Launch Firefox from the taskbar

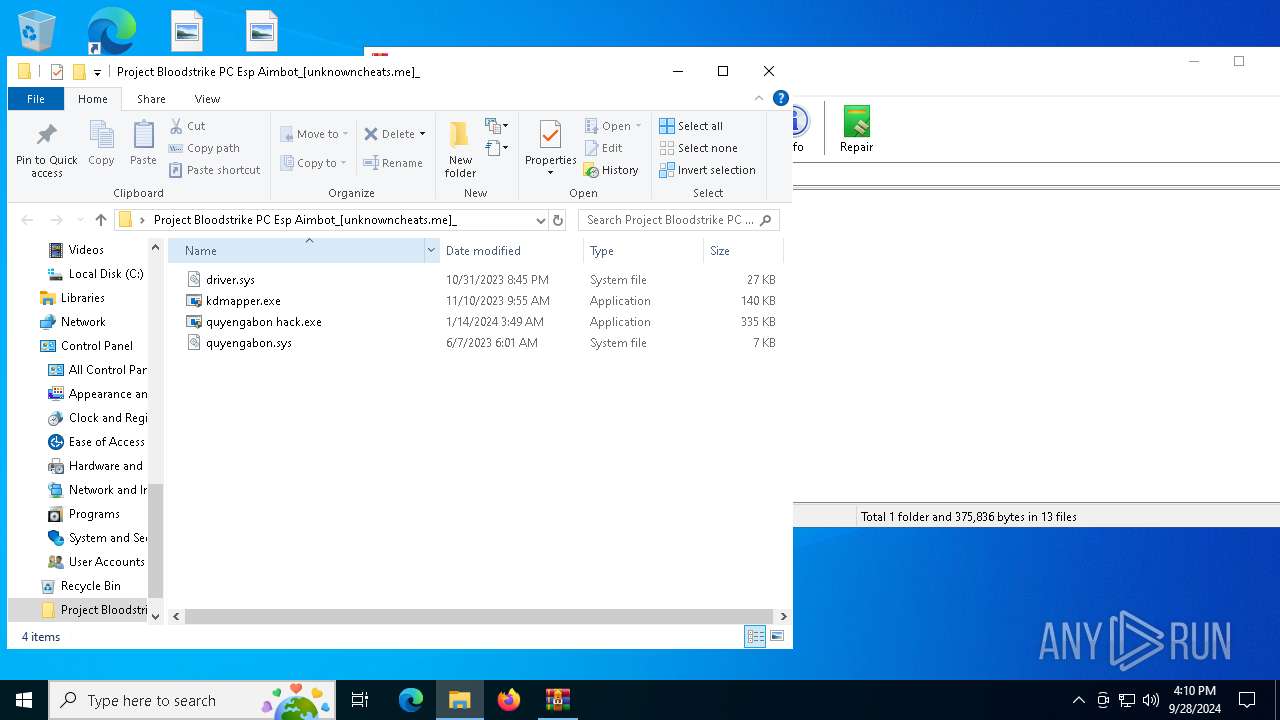coord(509,700)
